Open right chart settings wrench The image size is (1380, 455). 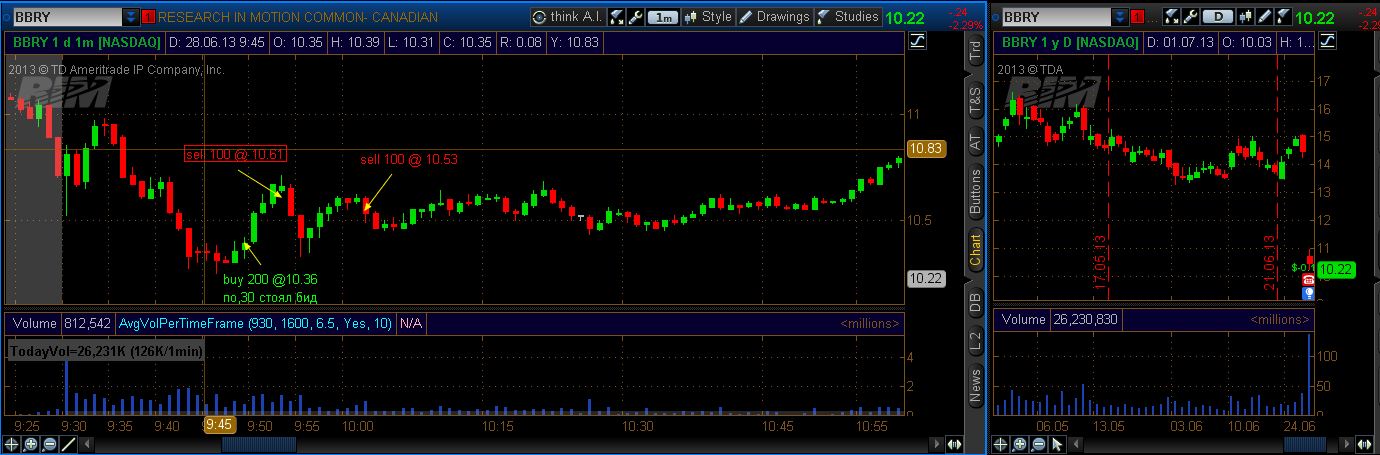click(x=1188, y=16)
